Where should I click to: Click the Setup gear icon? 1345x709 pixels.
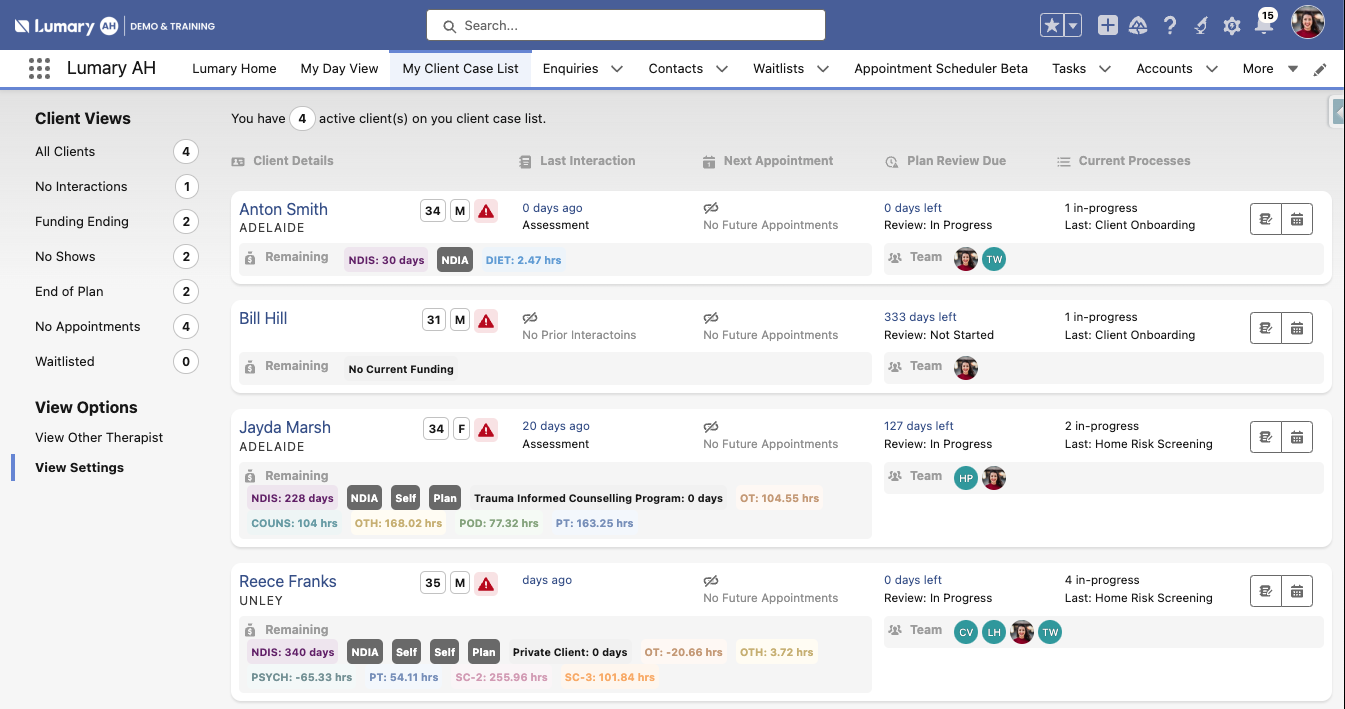pyautogui.click(x=1231, y=25)
